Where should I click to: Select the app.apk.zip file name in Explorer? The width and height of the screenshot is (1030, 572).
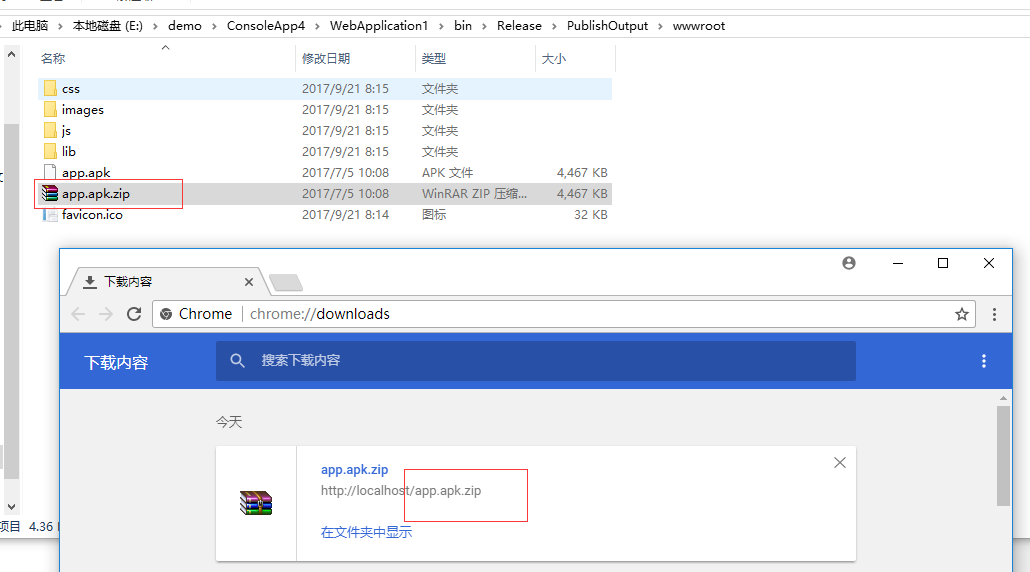tap(96, 194)
